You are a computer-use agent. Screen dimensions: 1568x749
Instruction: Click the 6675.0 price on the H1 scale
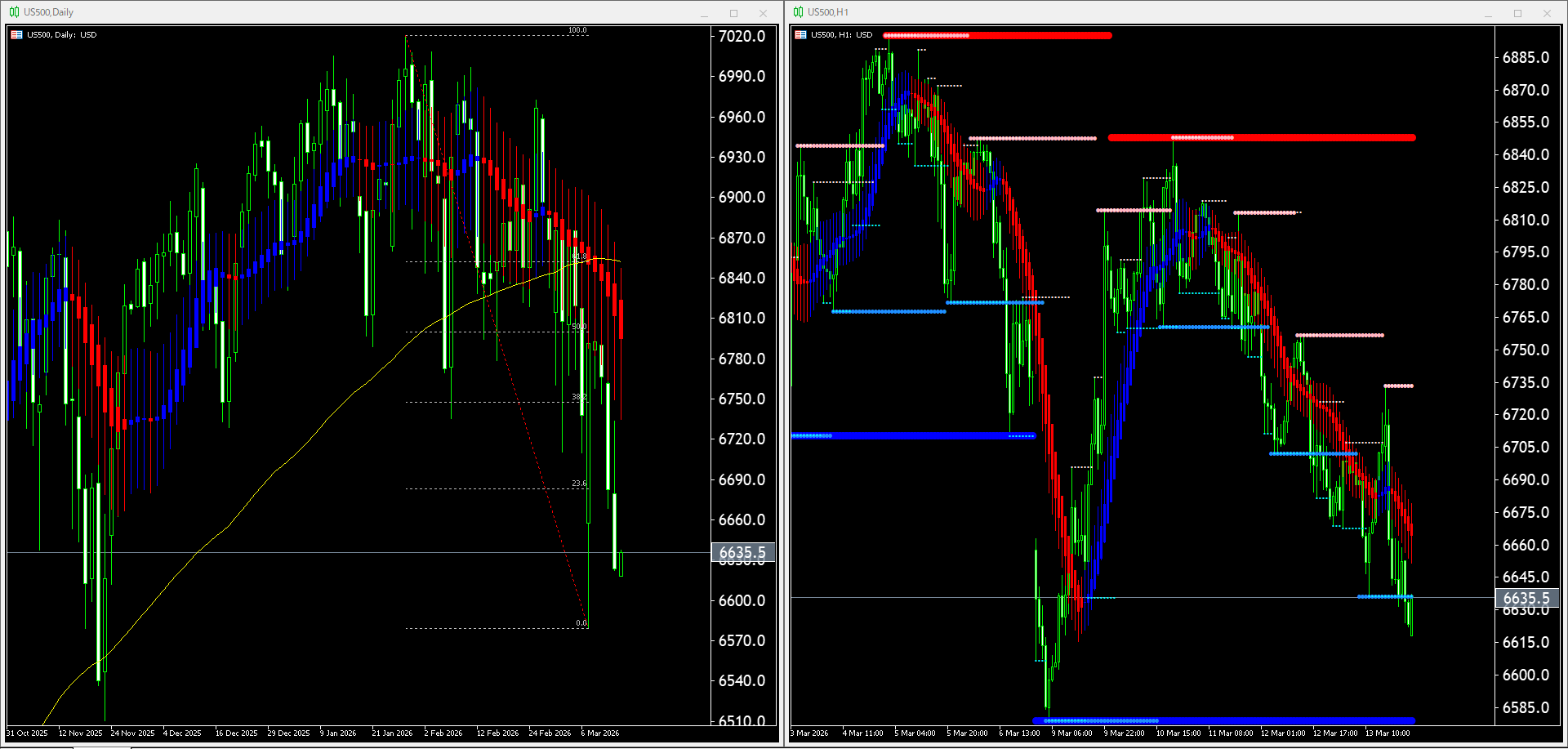(1526, 512)
